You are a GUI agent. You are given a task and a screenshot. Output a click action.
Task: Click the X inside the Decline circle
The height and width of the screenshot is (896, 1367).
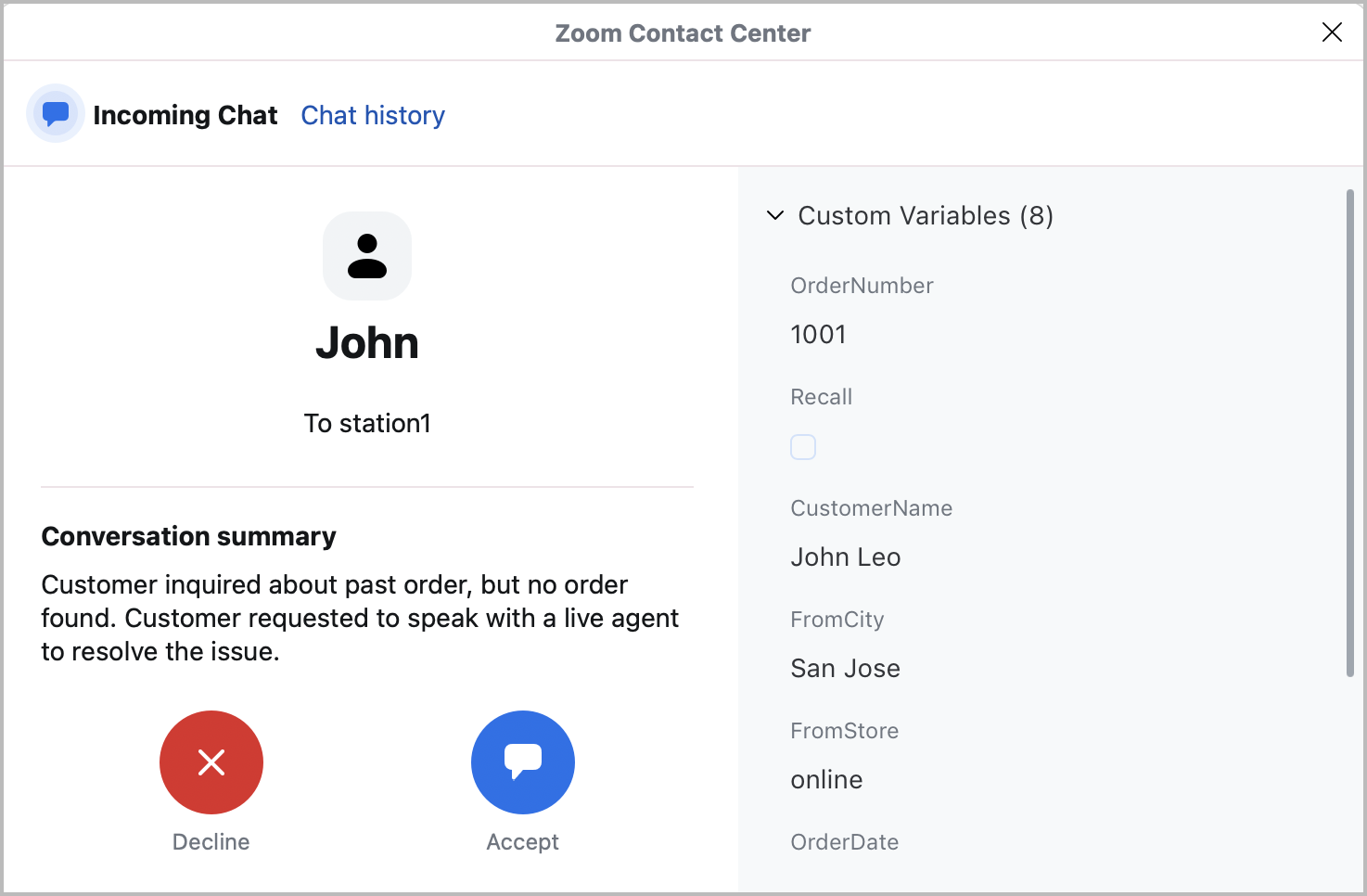211,762
